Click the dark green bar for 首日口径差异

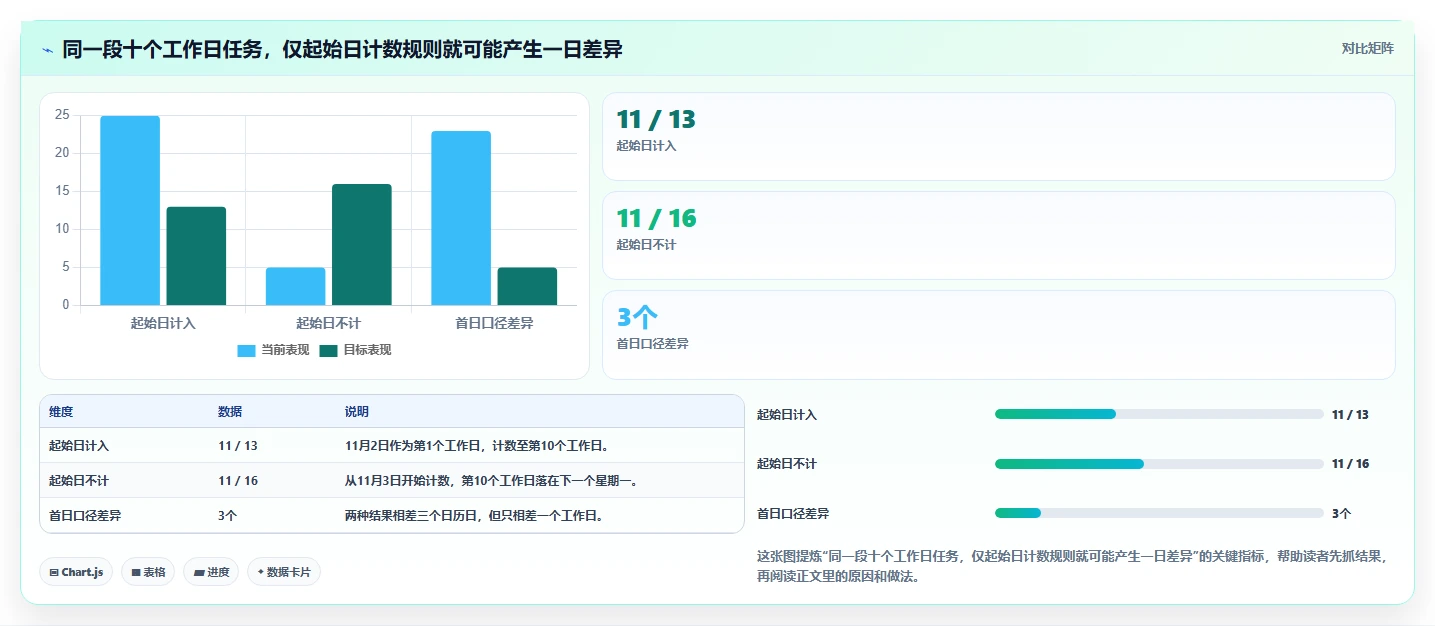tap(527, 286)
